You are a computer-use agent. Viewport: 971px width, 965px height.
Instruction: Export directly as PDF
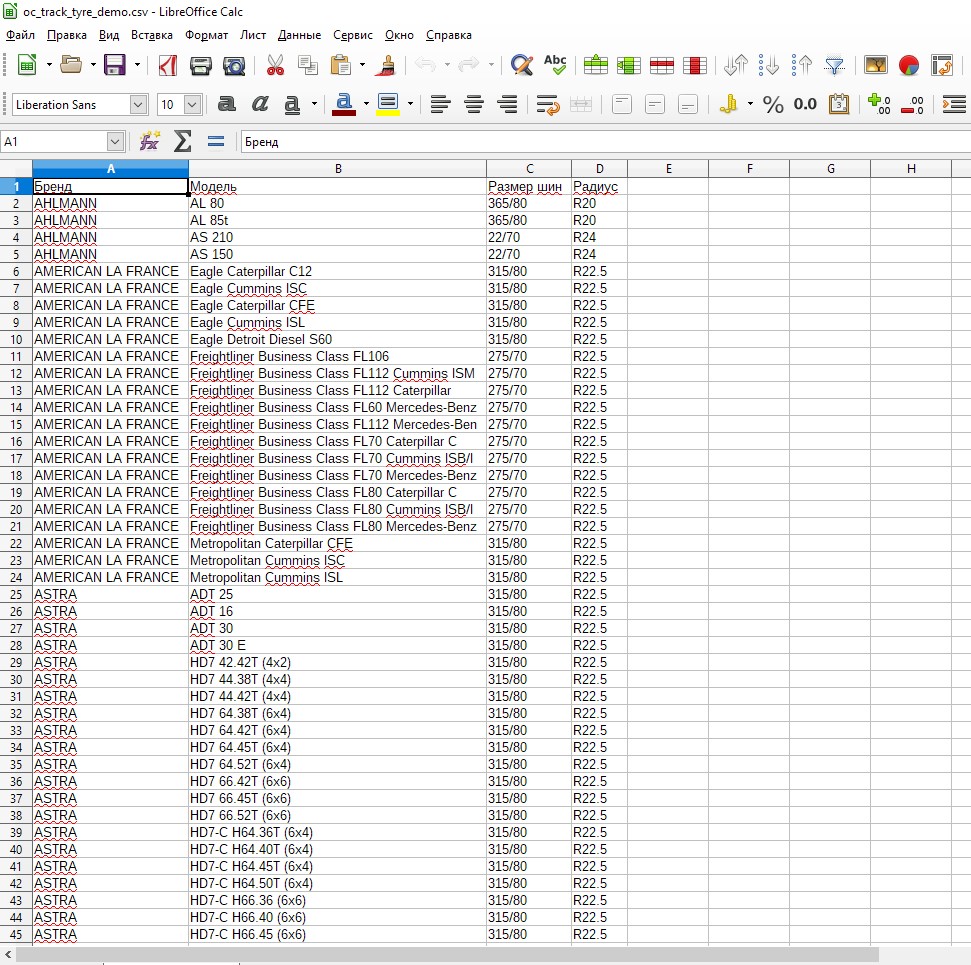coord(168,66)
